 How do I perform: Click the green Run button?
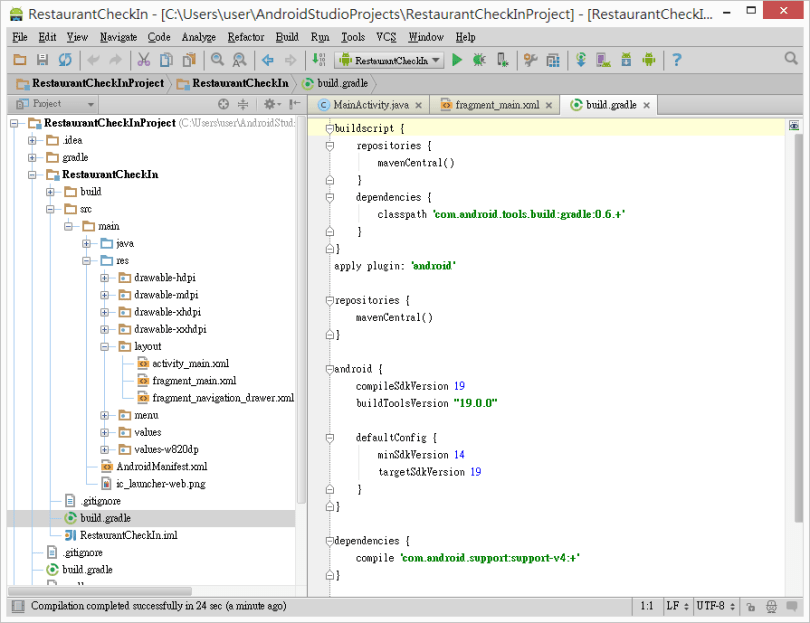point(457,61)
